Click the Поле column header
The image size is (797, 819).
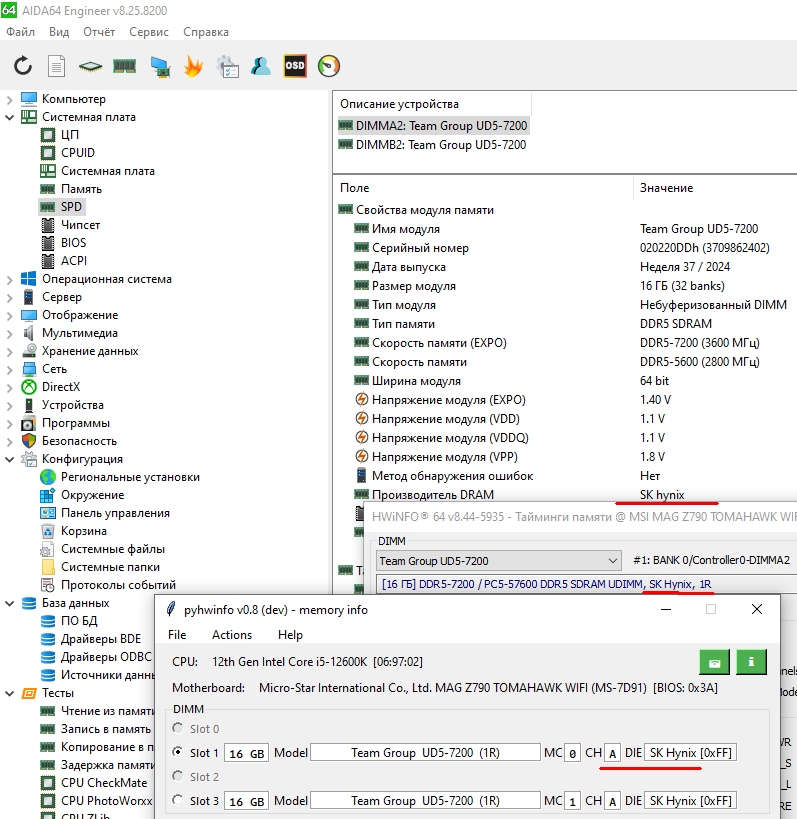click(x=355, y=188)
